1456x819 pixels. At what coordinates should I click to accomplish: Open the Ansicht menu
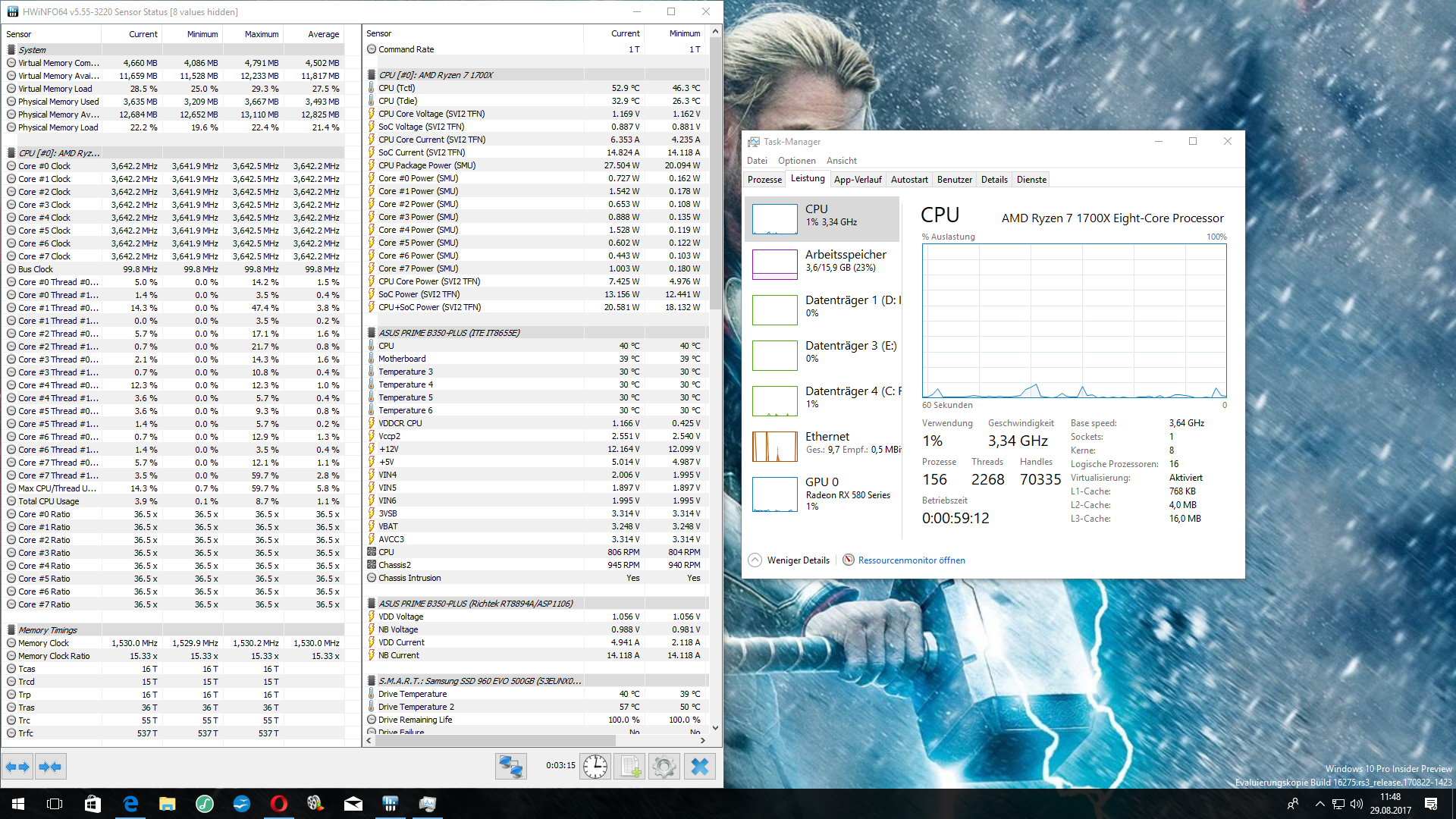[x=841, y=161]
